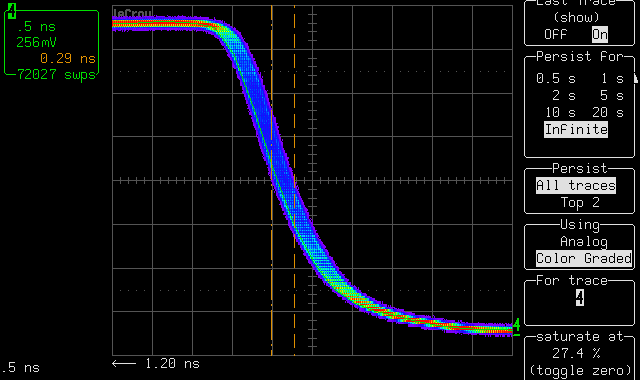Viewport: 640px width, 380px height.
Task: Set persistence to 5 s
Action: coord(612,96)
